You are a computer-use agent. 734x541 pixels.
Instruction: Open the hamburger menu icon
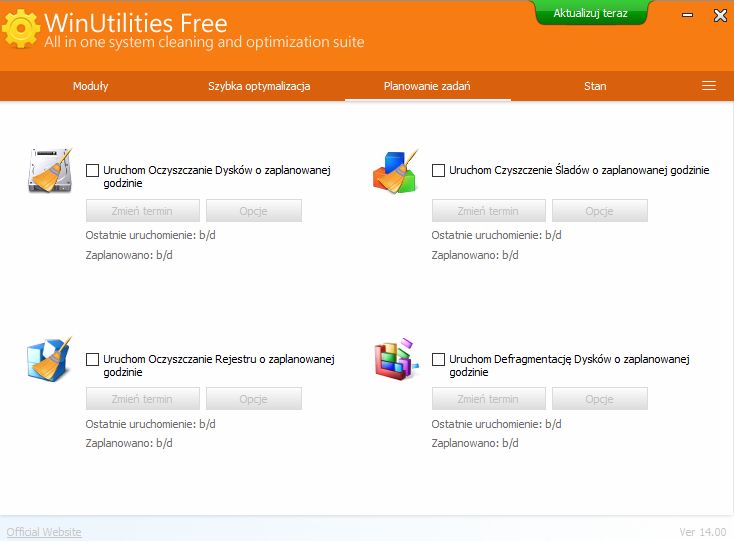coord(709,86)
